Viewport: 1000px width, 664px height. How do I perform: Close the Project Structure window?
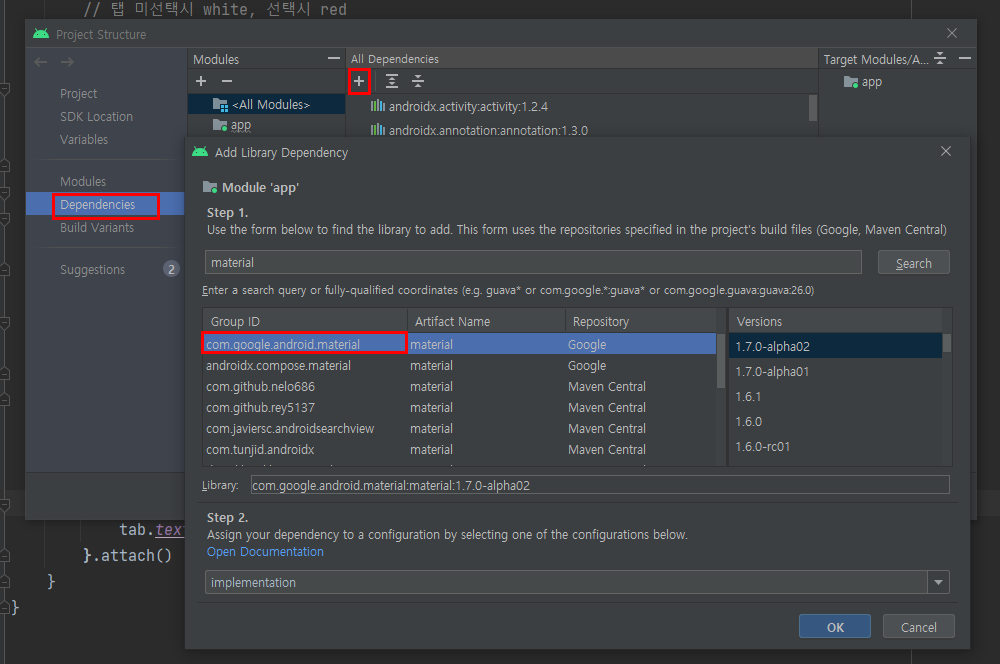pos(952,33)
